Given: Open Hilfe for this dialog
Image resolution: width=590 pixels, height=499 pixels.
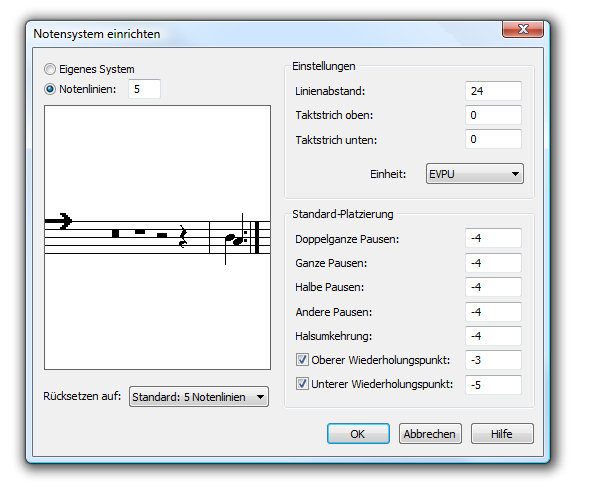Looking at the screenshot, I should [x=502, y=434].
